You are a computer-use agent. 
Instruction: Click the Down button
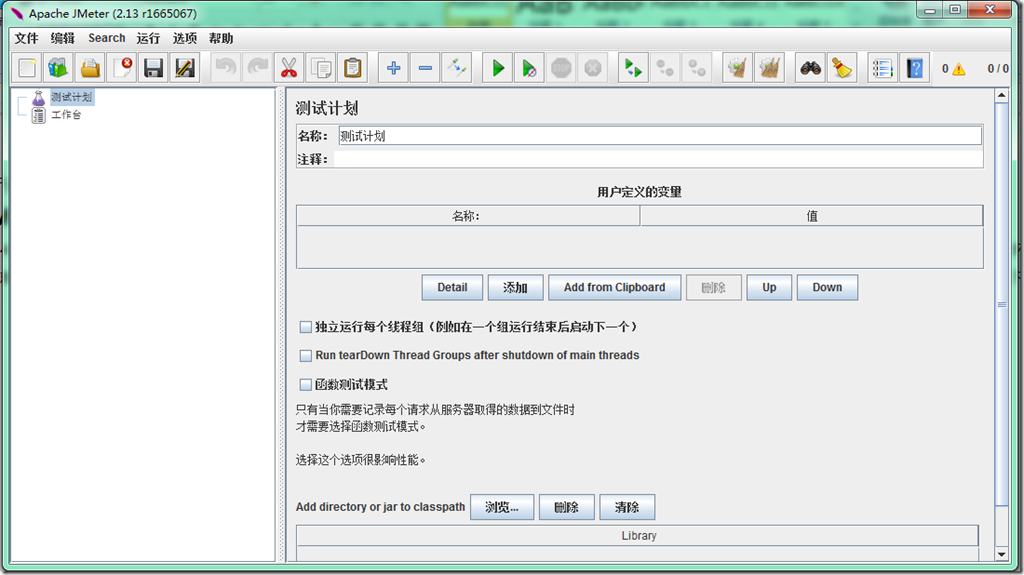[x=827, y=288]
